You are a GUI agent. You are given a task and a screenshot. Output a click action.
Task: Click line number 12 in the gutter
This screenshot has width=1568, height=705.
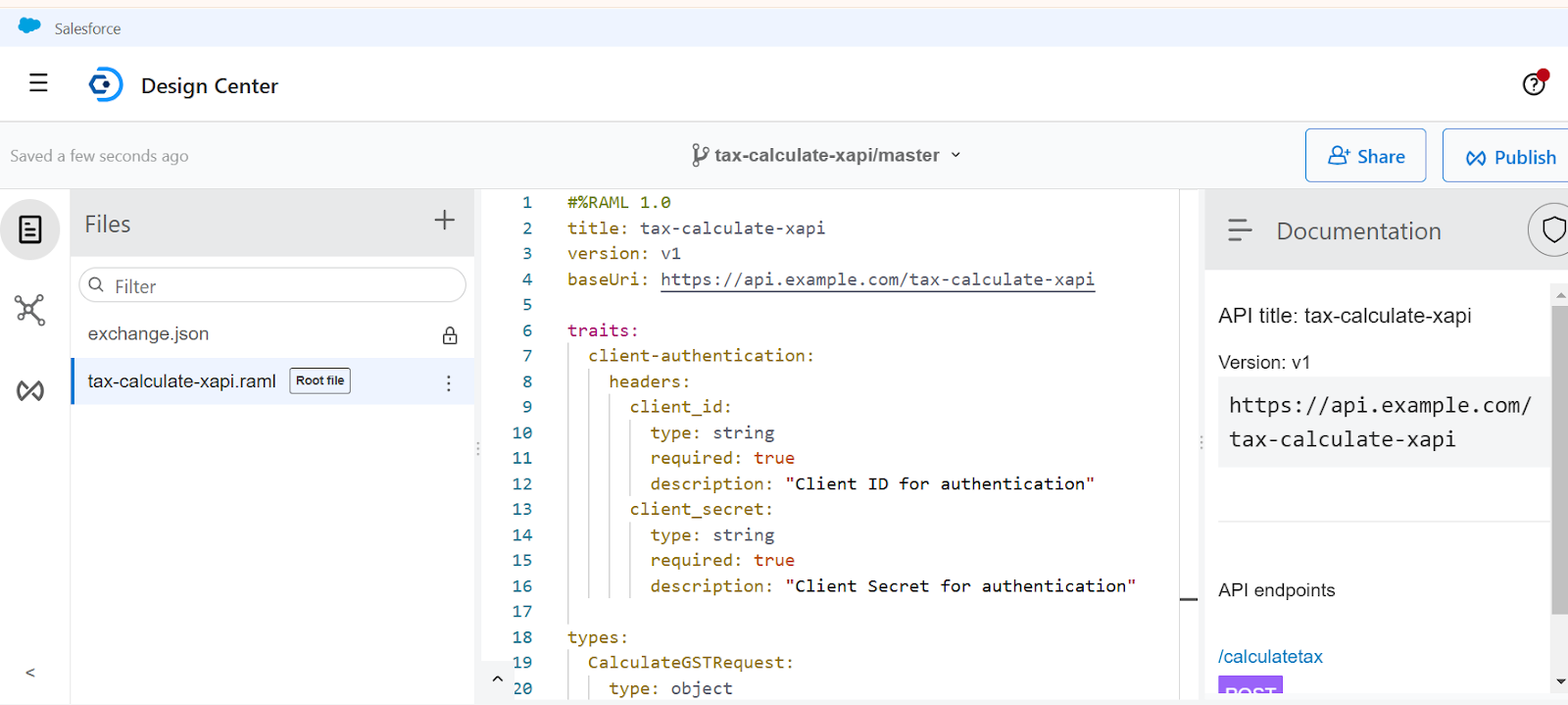click(521, 483)
